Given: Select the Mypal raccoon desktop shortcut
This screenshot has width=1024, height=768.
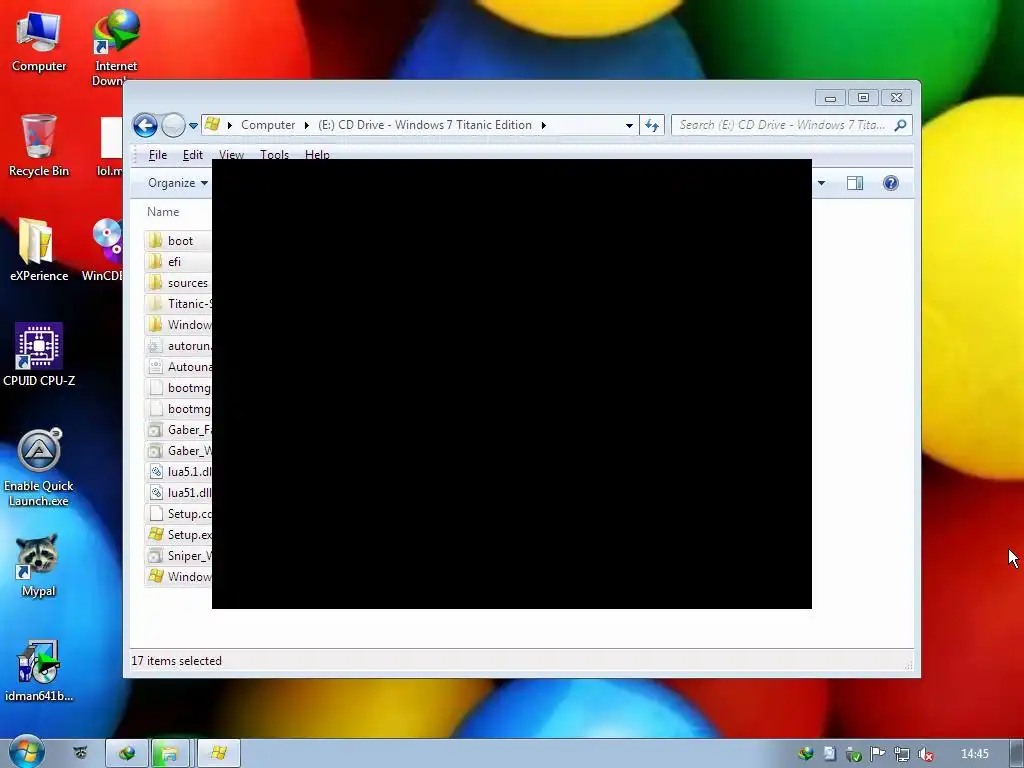Looking at the screenshot, I should [x=39, y=565].
